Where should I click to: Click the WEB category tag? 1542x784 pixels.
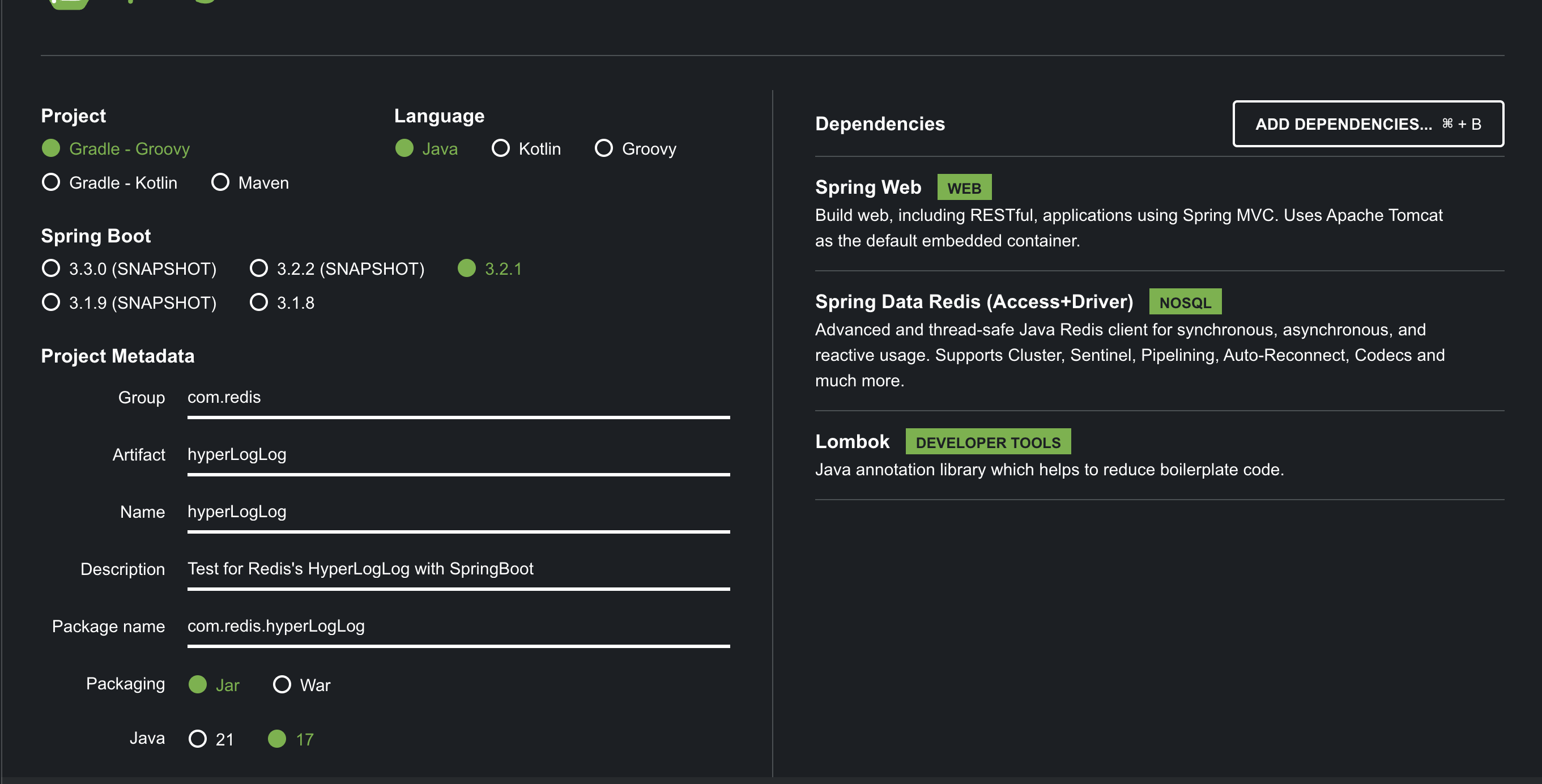964,188
